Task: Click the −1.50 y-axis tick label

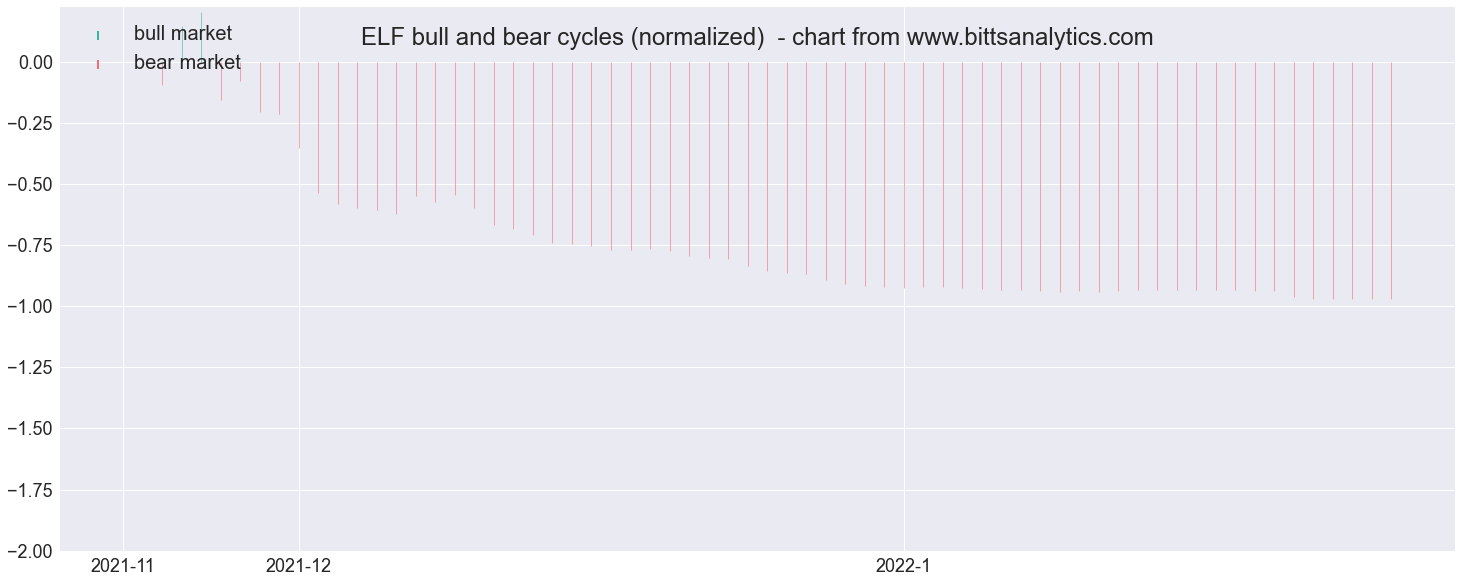Action: pos(29,429)
